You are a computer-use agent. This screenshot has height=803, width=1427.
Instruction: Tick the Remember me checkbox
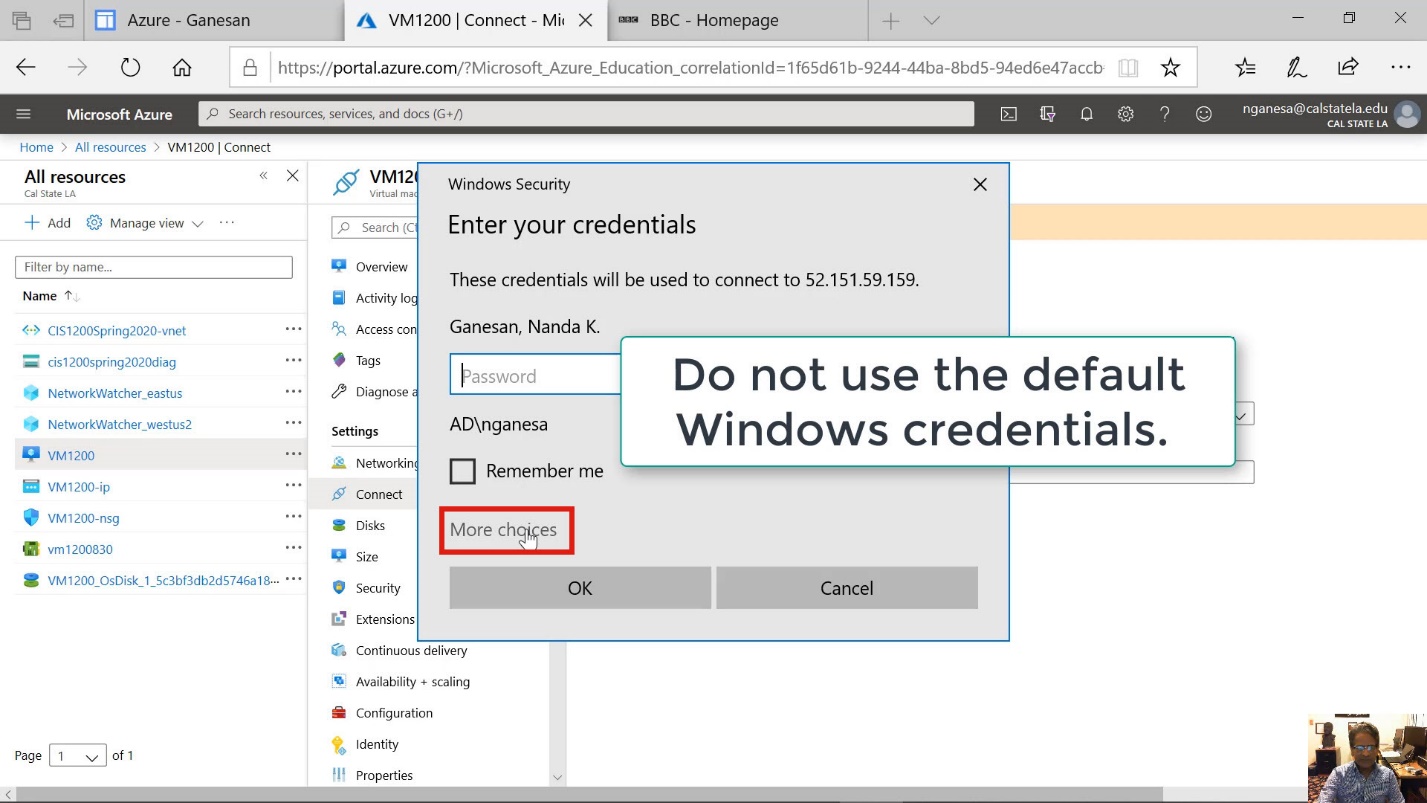coord(462,471)
